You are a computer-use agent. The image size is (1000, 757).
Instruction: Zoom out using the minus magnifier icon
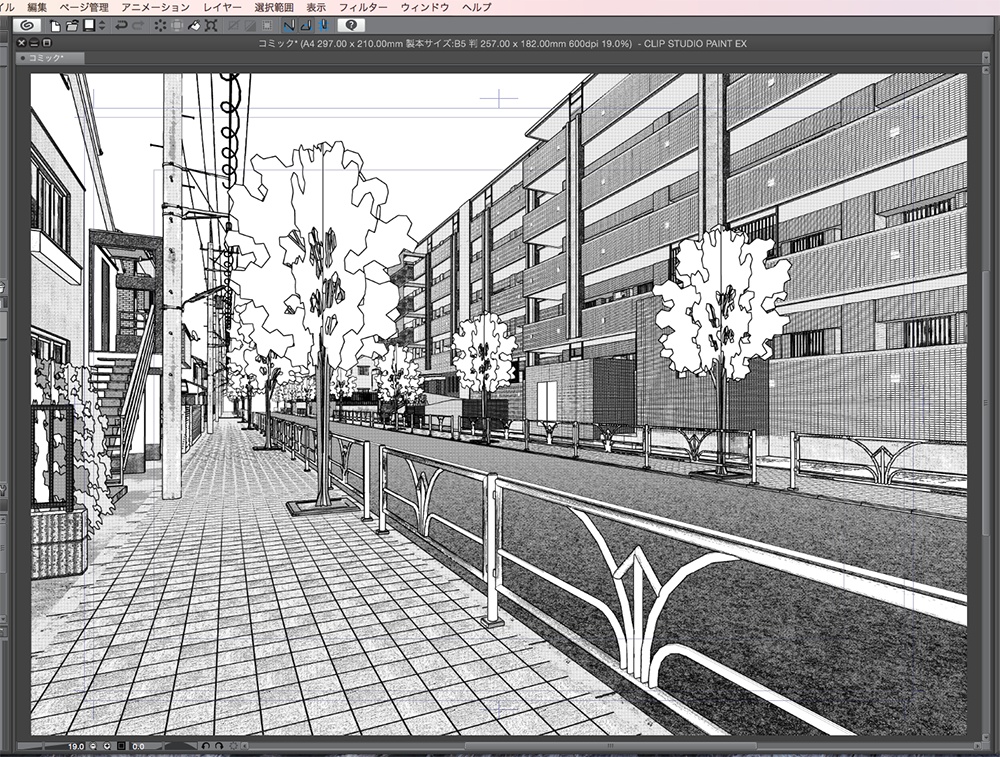coord(93,745)
